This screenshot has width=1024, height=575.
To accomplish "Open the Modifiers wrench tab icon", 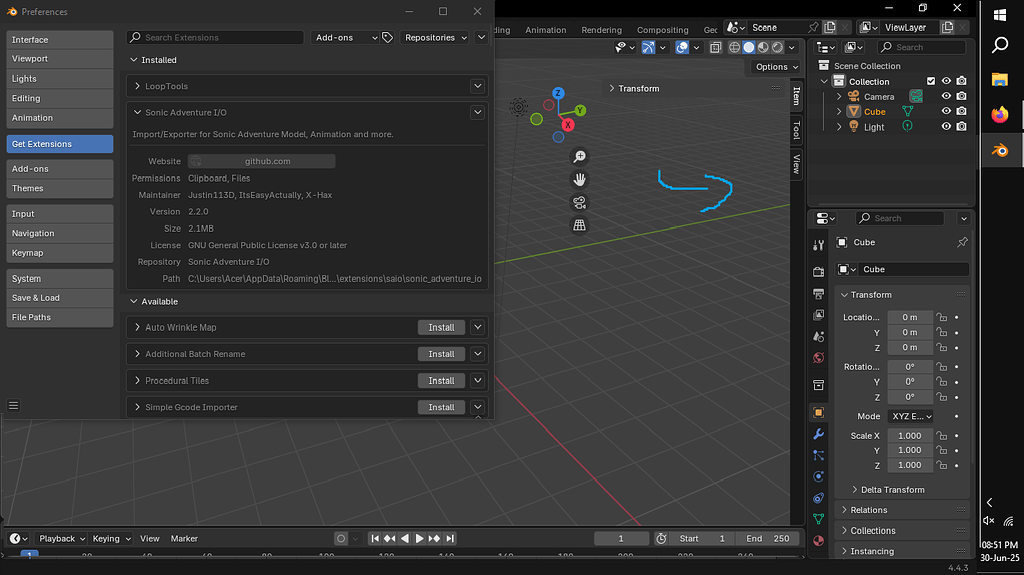I will [x=818, y=434].
